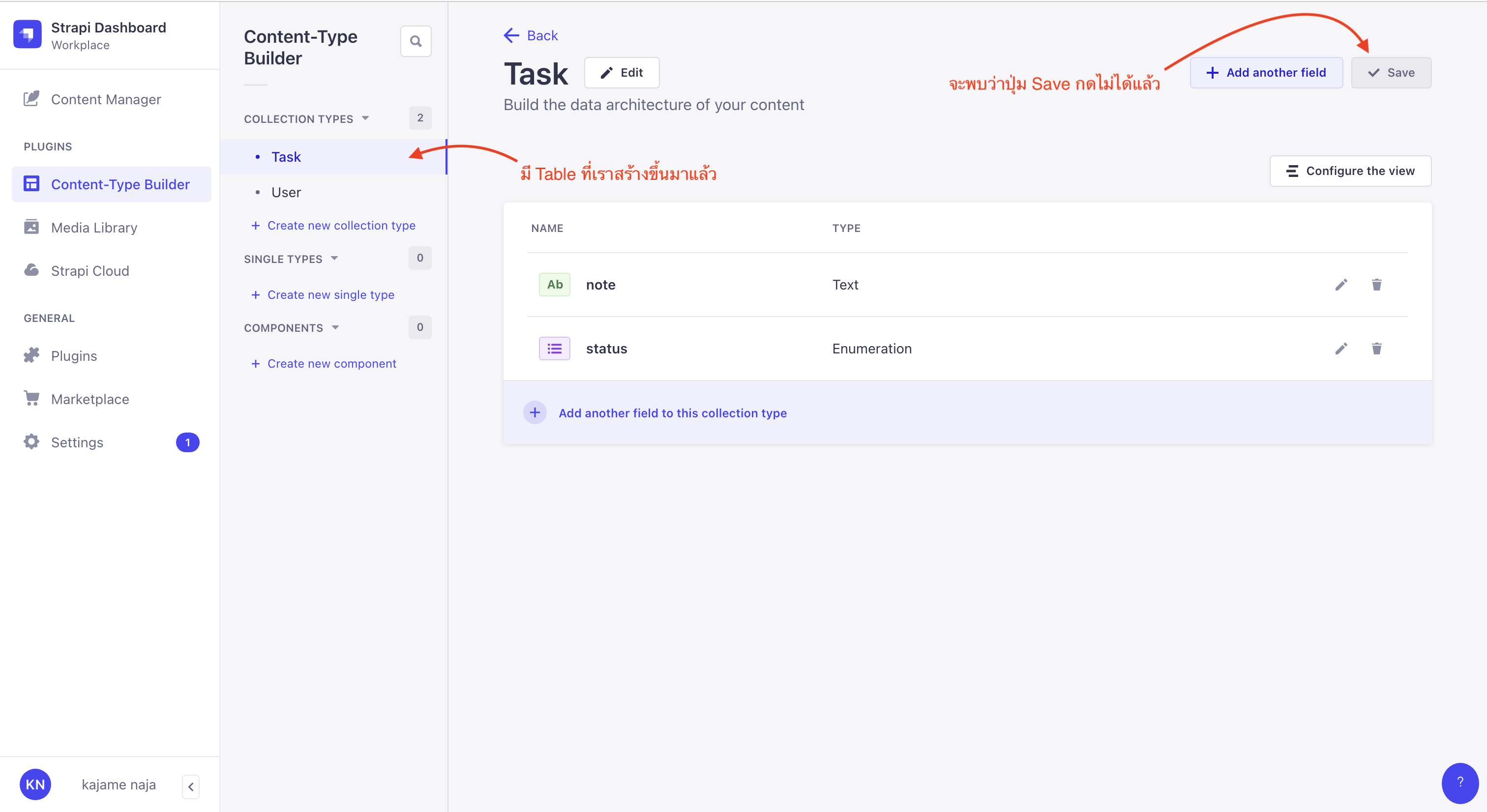Click the Components count badge

(x=420, y=327)
